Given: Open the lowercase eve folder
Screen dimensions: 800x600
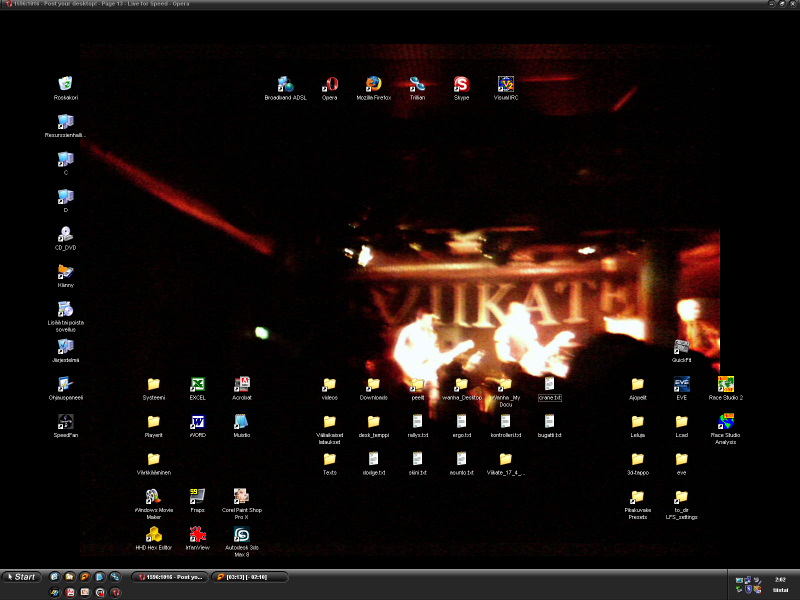Looking at the screenshot, I should click(x=682, y=463).
